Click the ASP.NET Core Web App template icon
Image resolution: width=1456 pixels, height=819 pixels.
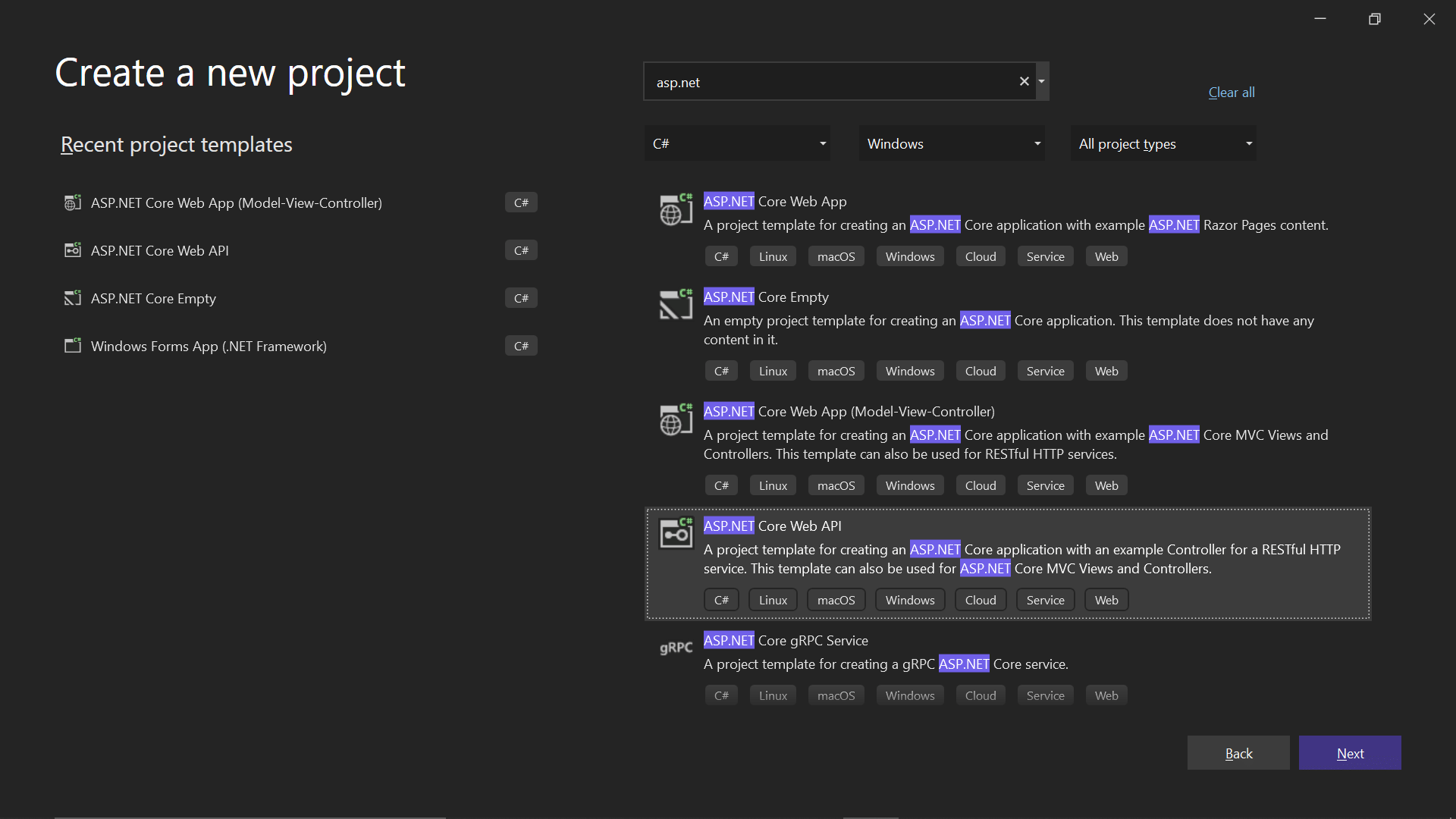tap(676, 210)
